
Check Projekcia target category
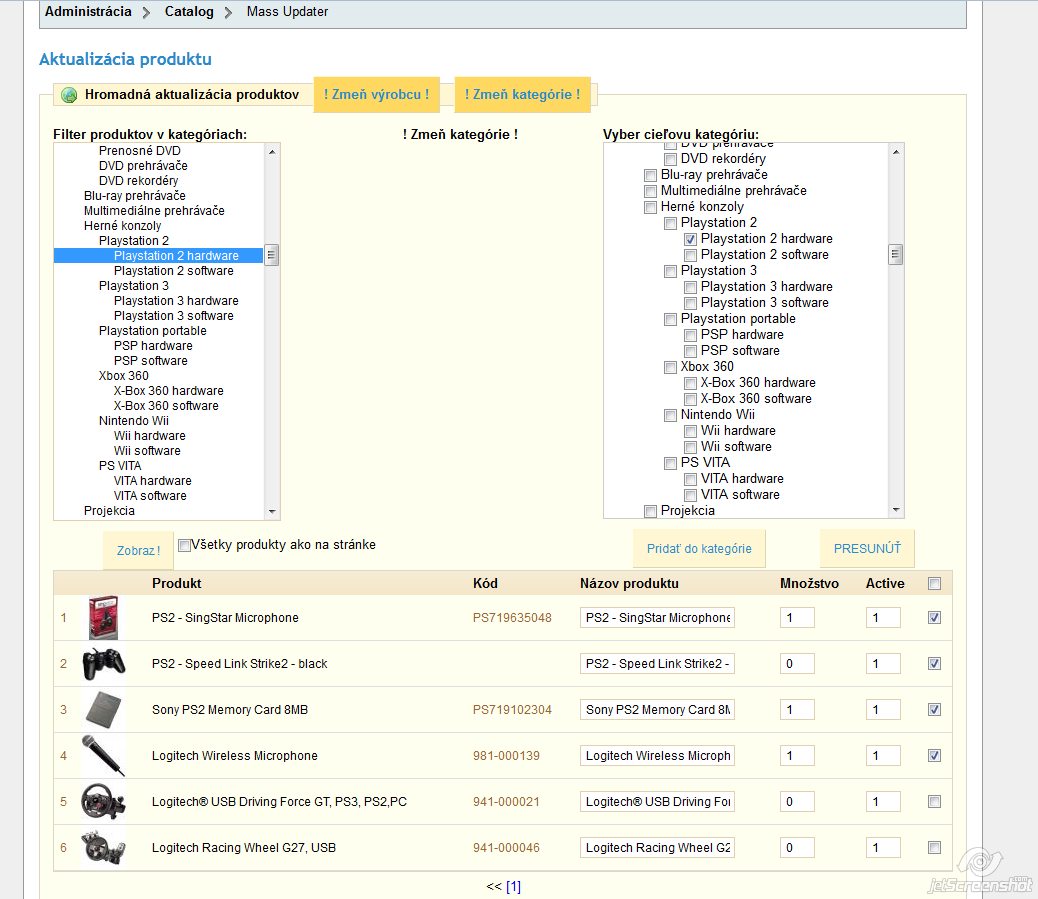coord(650,510)
